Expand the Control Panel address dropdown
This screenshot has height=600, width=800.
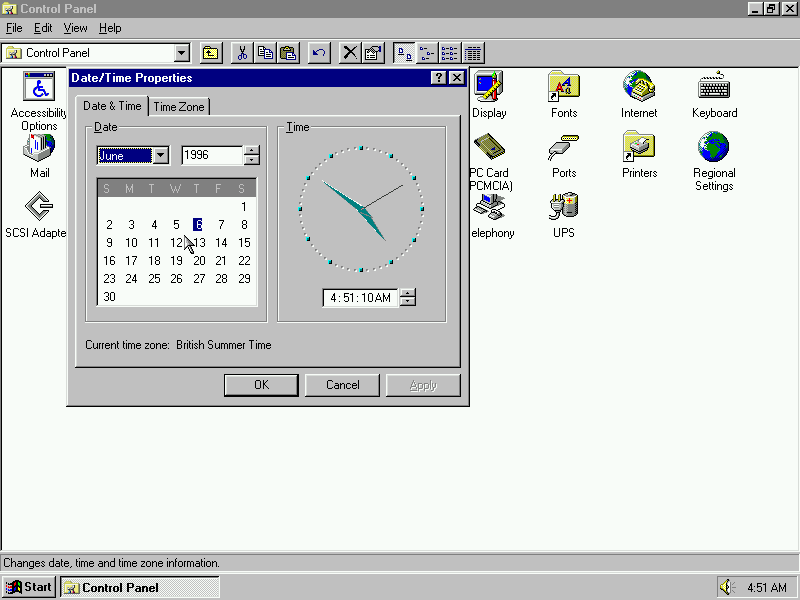182,53
